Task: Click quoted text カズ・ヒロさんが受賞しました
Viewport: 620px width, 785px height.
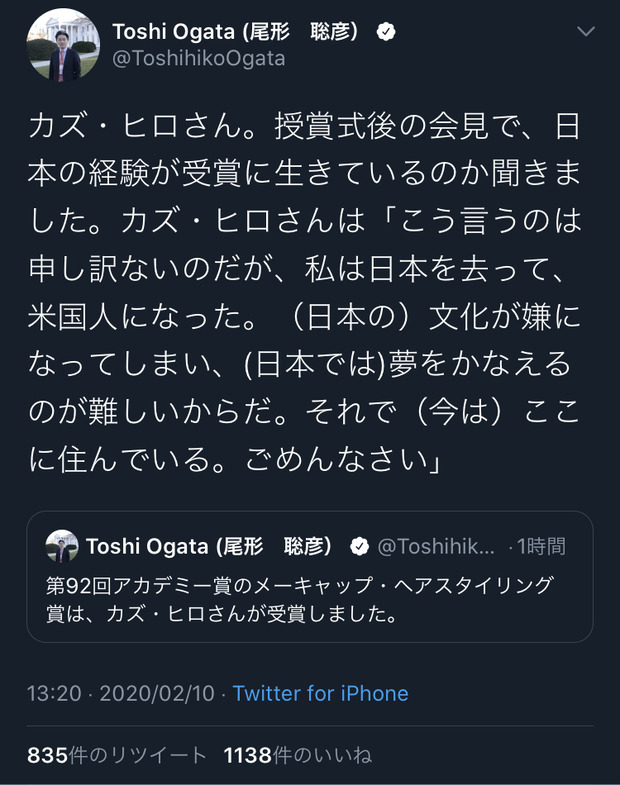Action: point(251,614)
